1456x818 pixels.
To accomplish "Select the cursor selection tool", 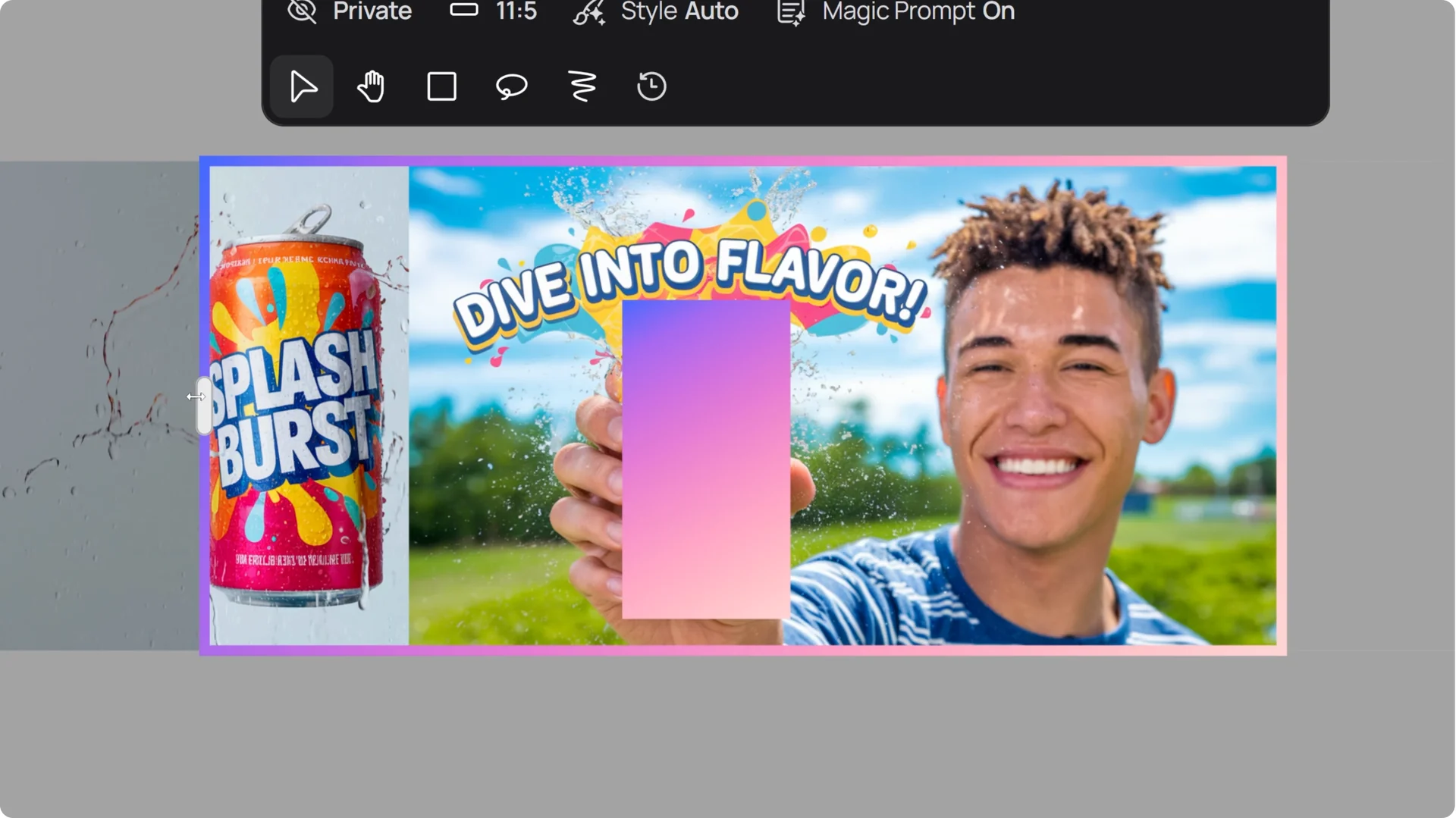I will pos(301,86).
